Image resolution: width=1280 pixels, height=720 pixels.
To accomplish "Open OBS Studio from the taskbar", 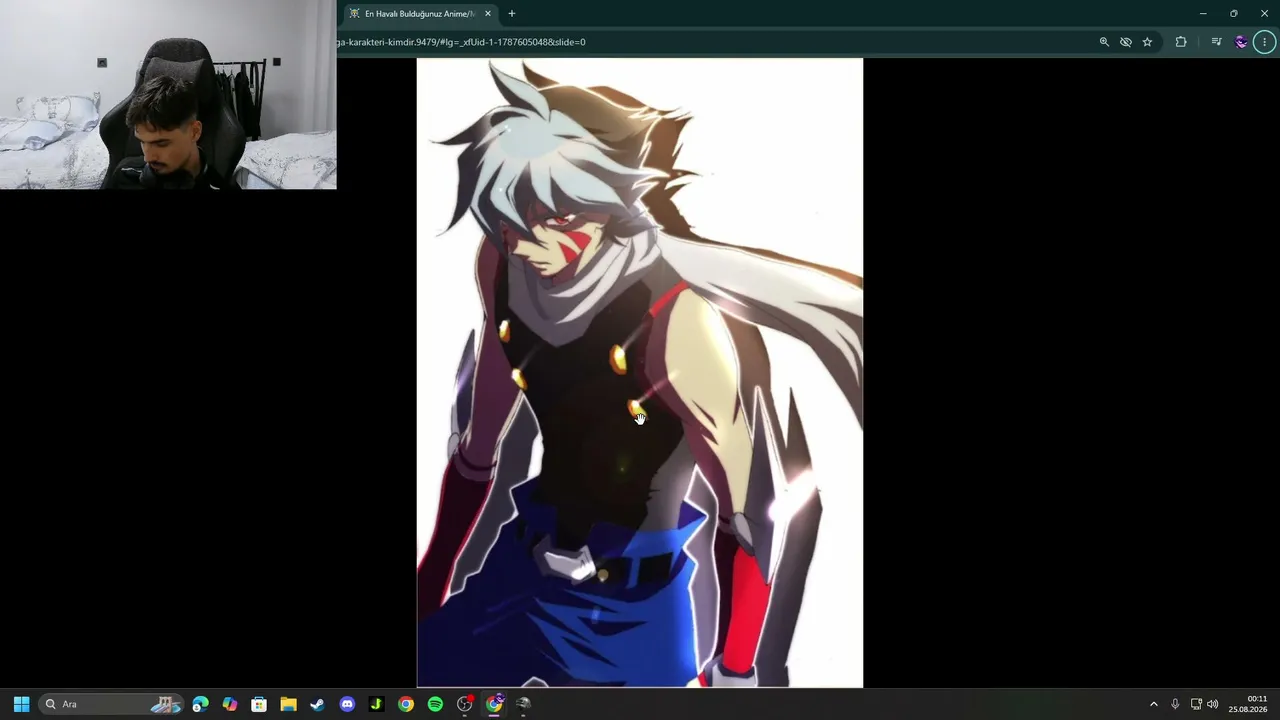I will (465, 704).
